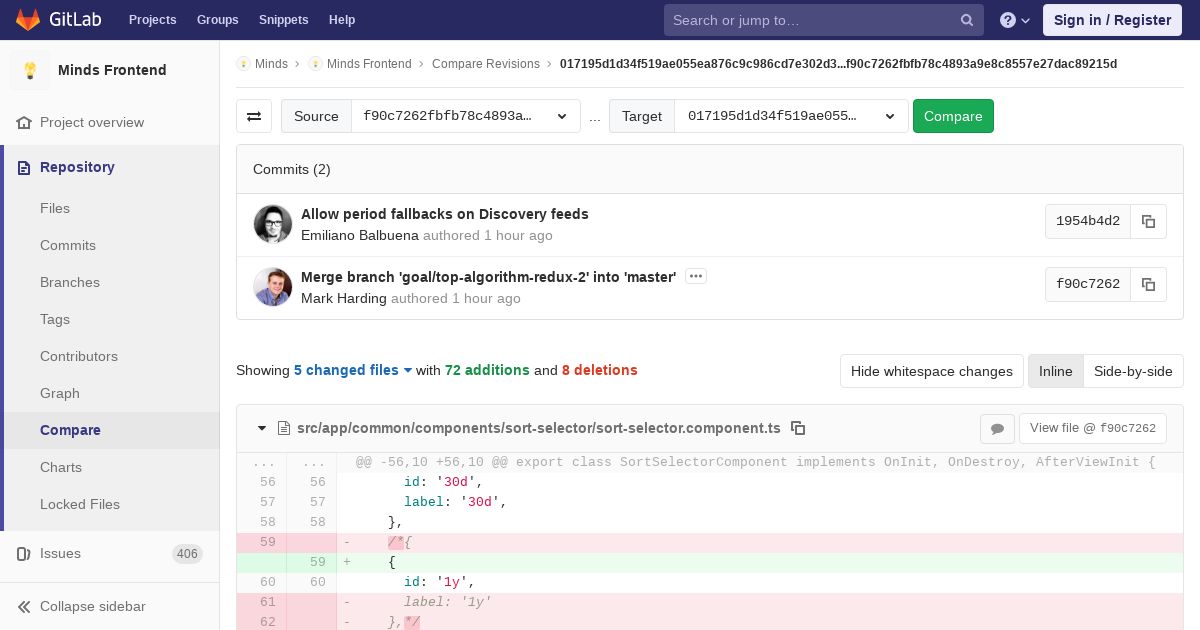Screen dimensions: 1200x630
Task: Open Target revision dropdown
Action: click(792, 116)
